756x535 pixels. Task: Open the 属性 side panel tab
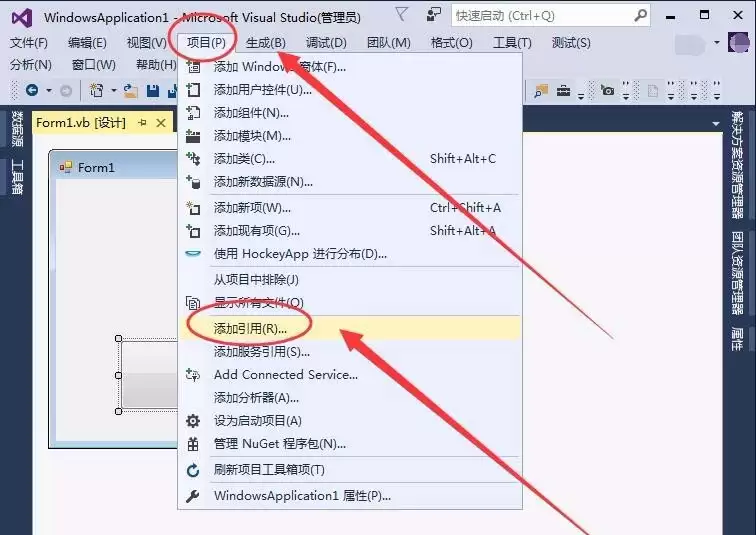737,339
